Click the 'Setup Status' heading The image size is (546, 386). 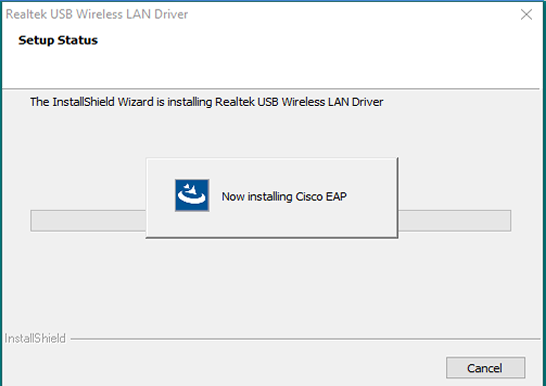pyautogui.click(x=58, y=40)
